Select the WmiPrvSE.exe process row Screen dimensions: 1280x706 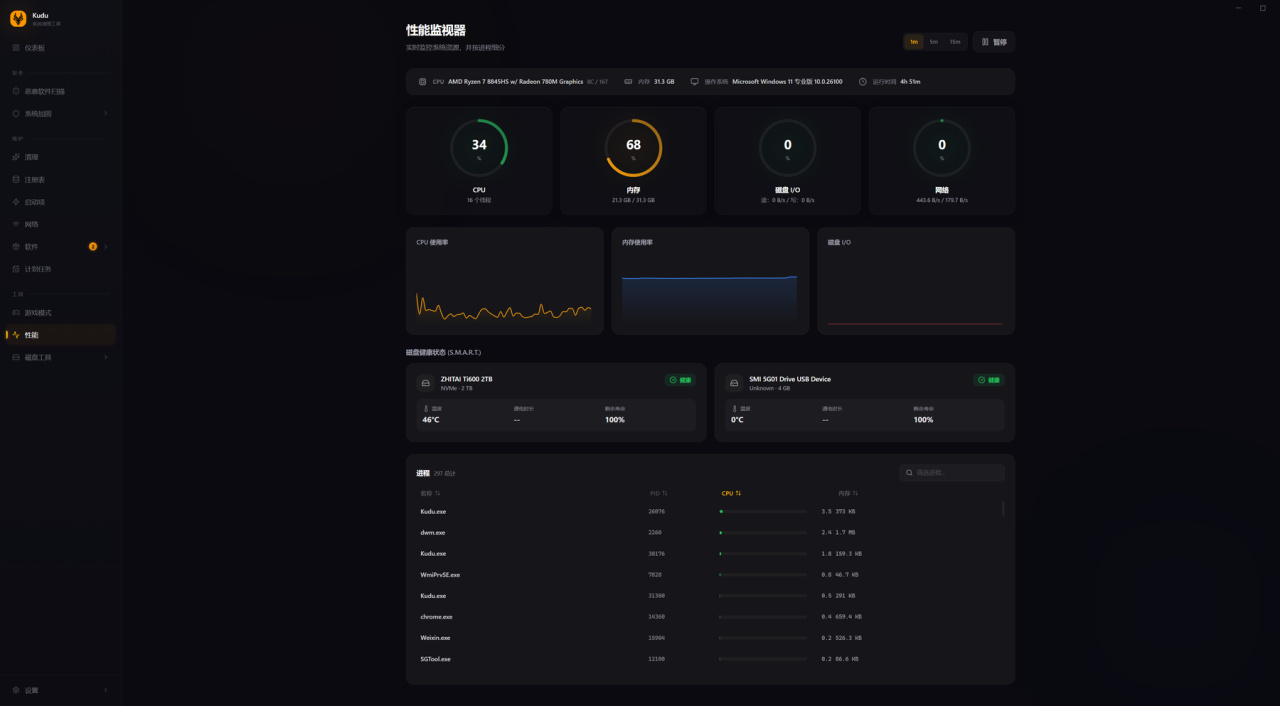pyautogui.click(x=705, y=575)
